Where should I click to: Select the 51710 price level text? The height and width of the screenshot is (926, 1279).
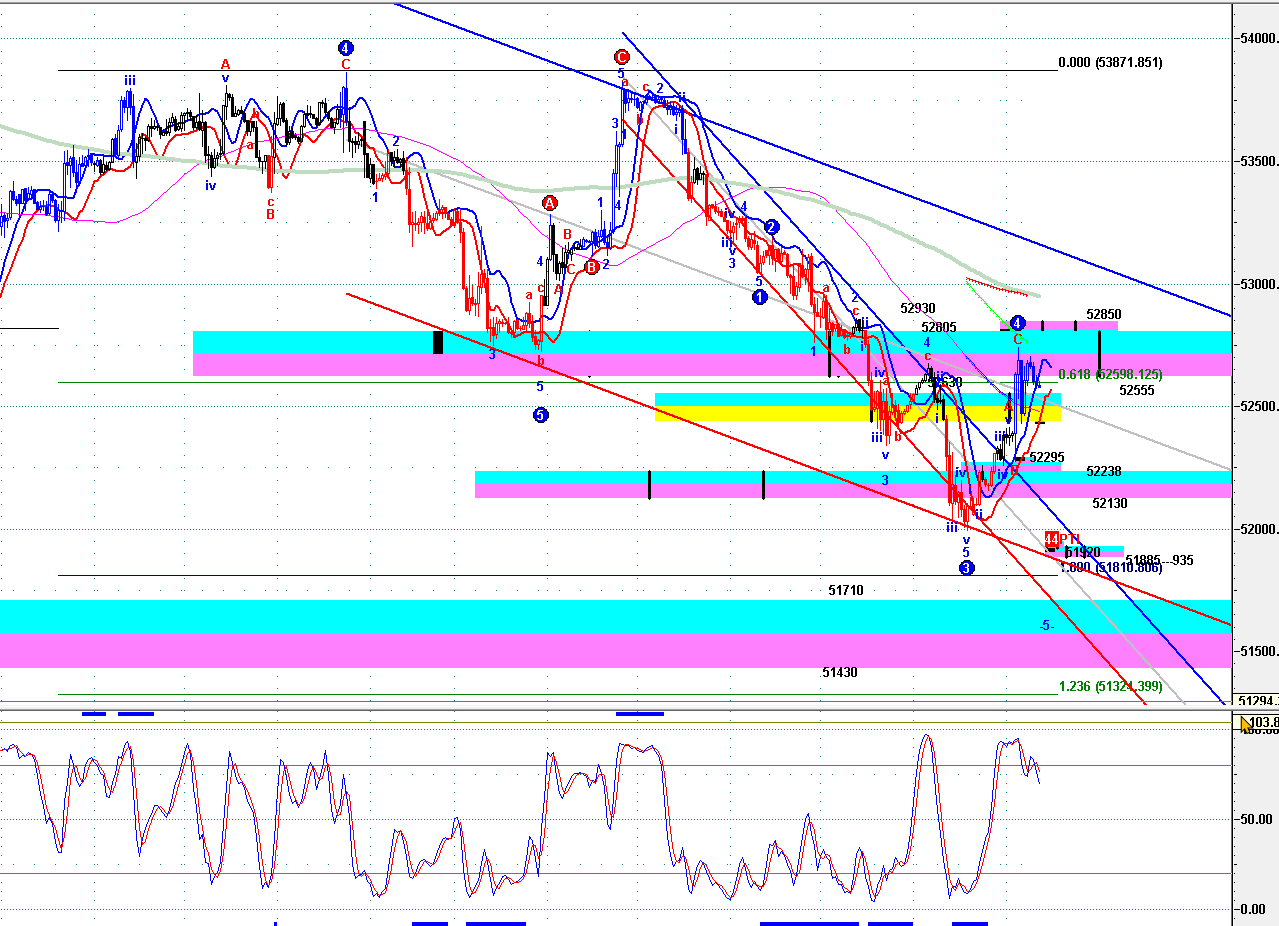pos(846,591)
